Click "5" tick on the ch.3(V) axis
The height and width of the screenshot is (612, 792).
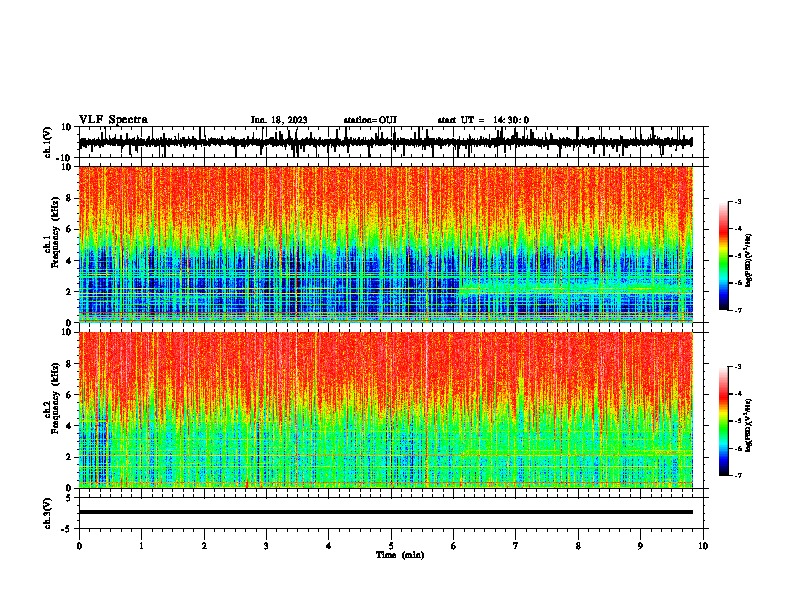[69, 498]
